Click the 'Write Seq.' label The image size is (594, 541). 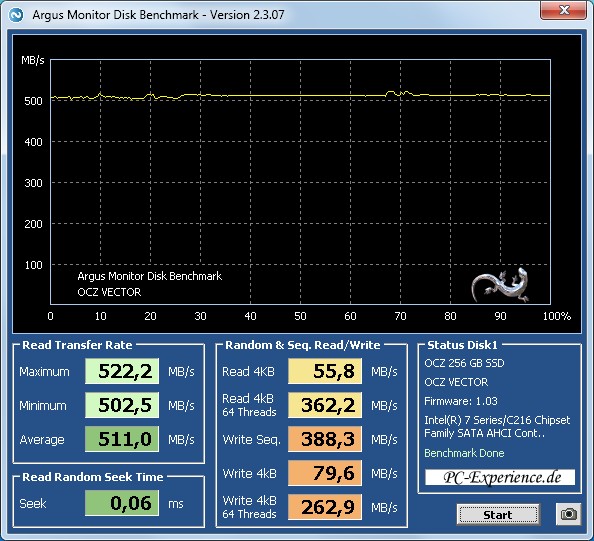coord(252,439)
